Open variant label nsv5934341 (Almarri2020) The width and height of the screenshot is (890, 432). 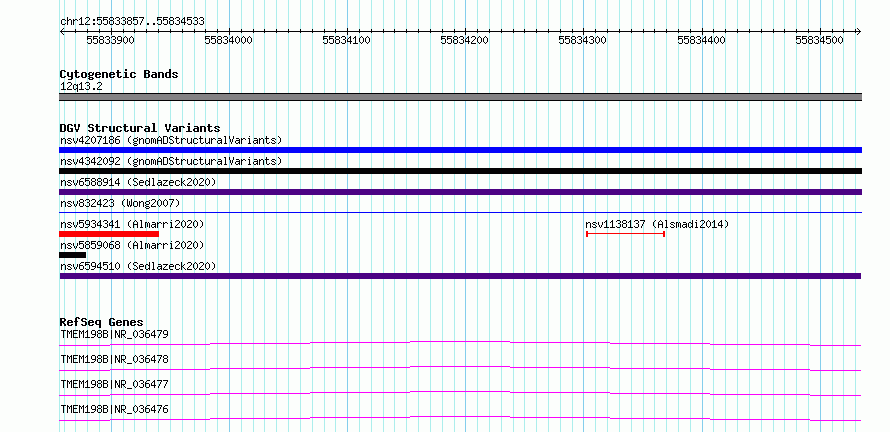132,224
